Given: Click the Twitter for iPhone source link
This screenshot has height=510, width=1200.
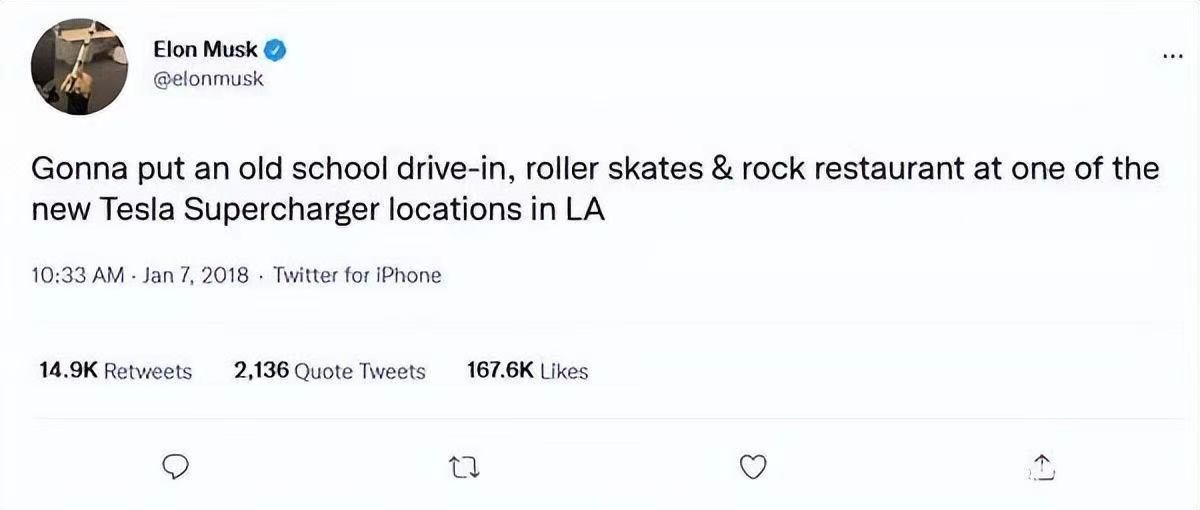Looking at the screenshot, I should click(x=357, y=275).
